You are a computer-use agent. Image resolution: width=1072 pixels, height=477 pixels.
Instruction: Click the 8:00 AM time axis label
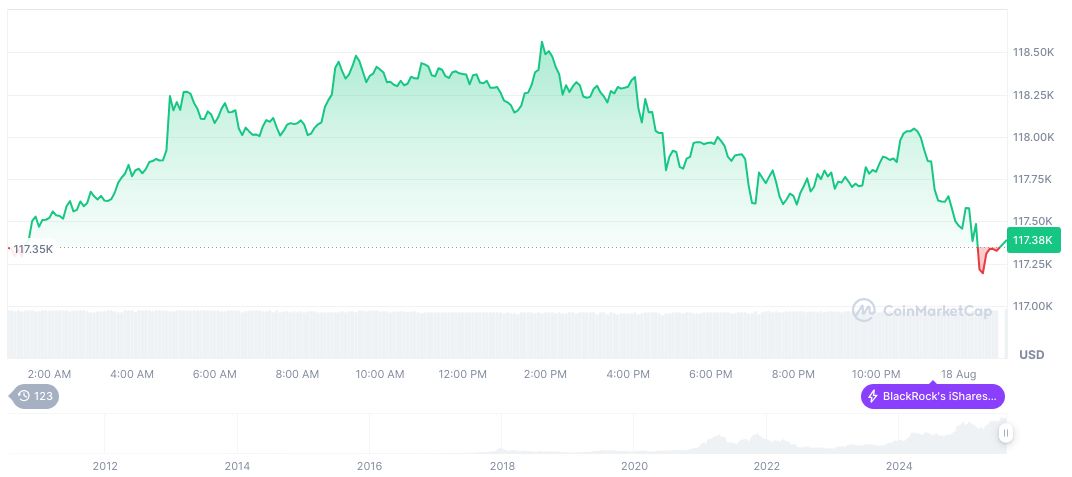297,374
